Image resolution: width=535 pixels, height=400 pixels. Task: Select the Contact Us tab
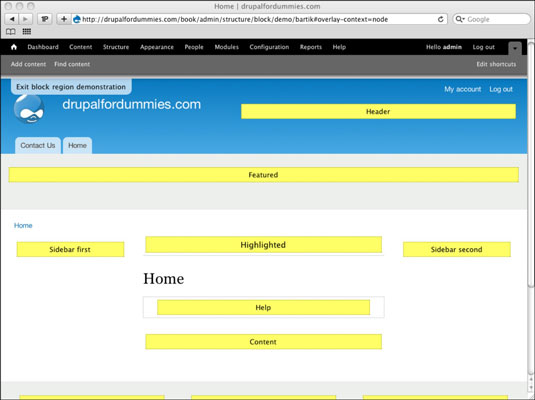(38, 145)
